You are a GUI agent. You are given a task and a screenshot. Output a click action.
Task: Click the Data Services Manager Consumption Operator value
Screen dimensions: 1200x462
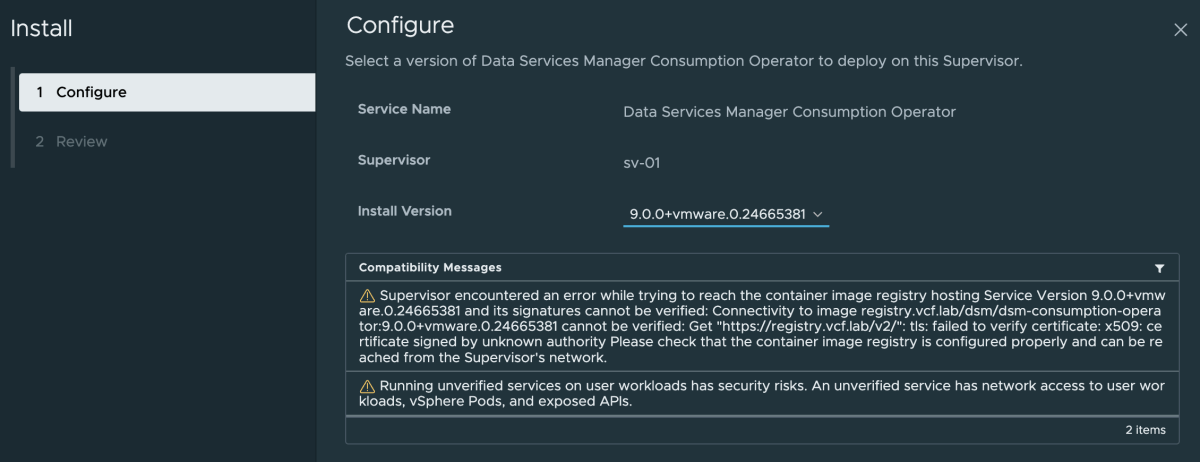(x=789, y=112)
